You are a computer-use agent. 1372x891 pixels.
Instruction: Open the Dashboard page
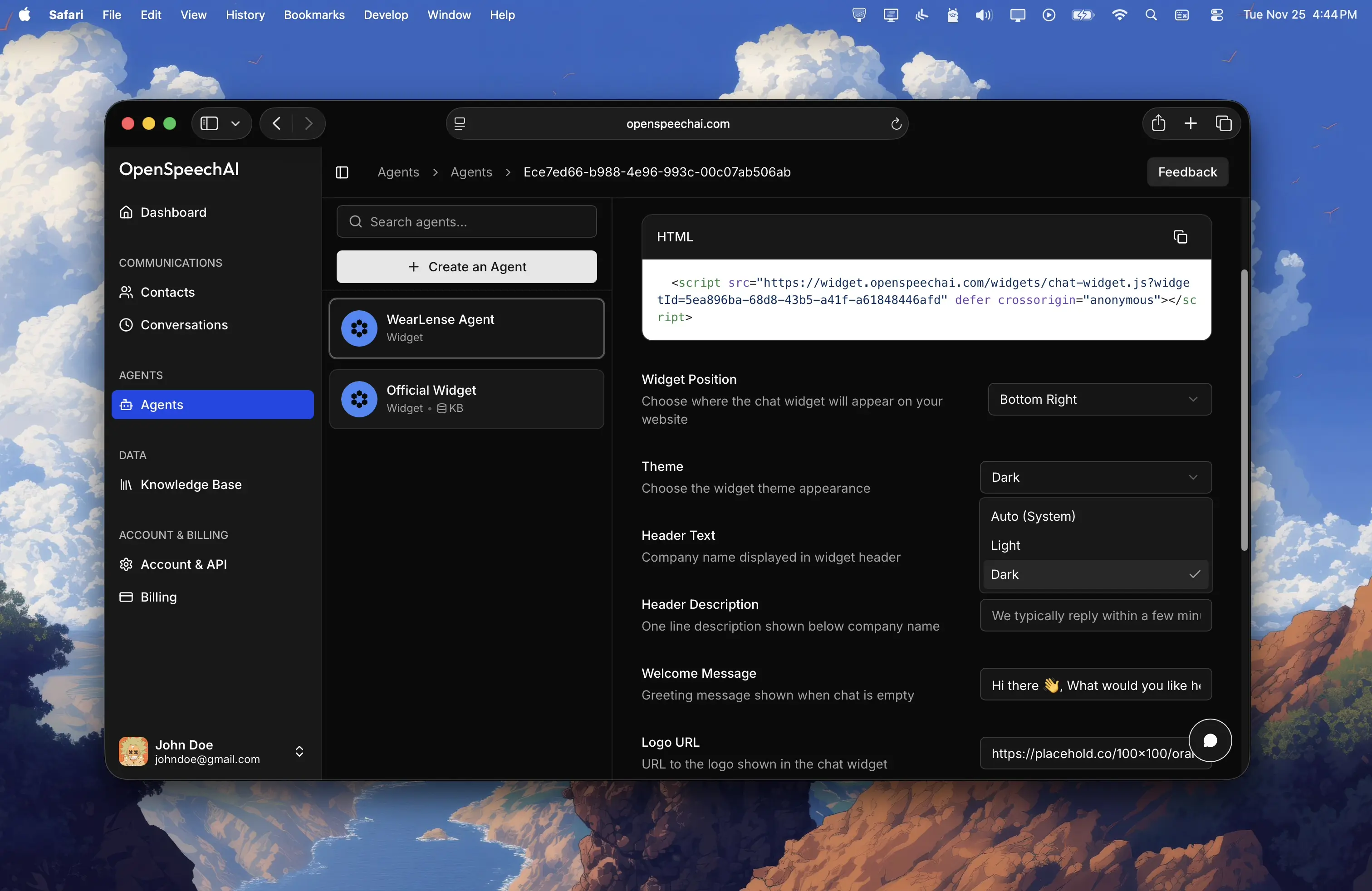(x=213, y=213)
